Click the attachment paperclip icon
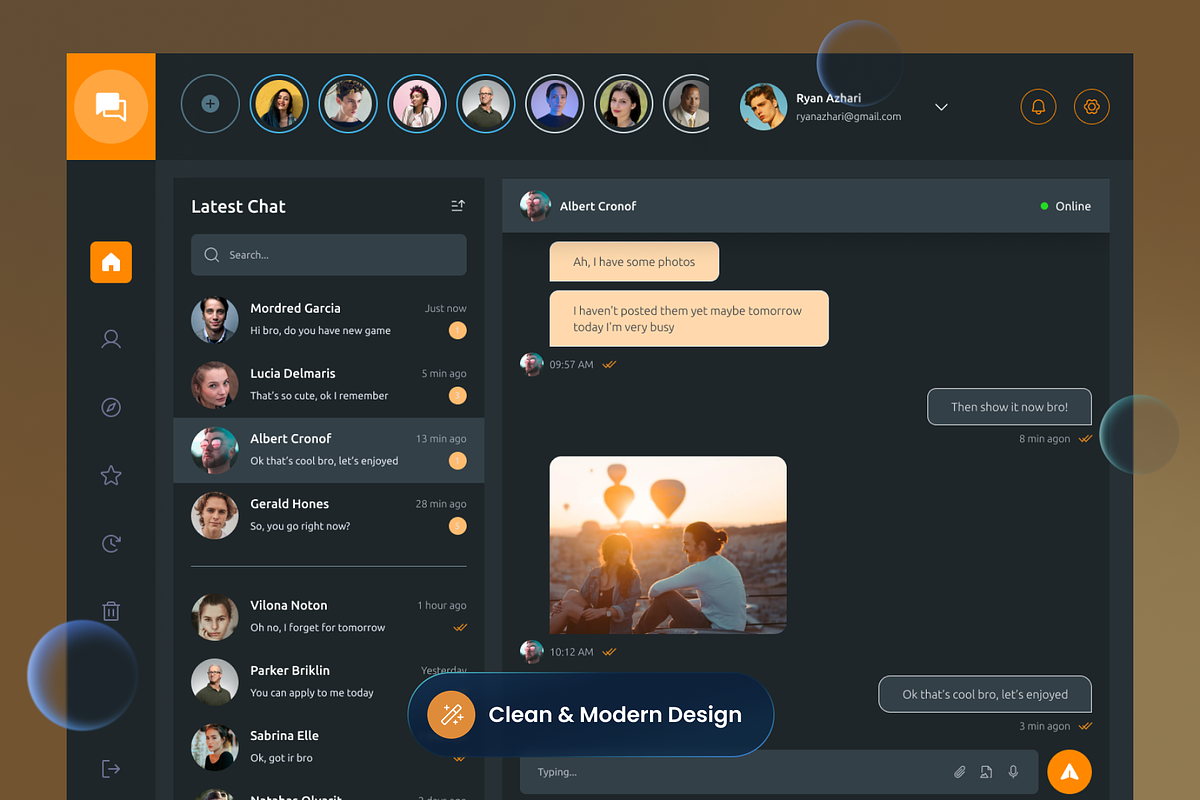Viewport: 1200px width, 800px height. click(959, 772)
